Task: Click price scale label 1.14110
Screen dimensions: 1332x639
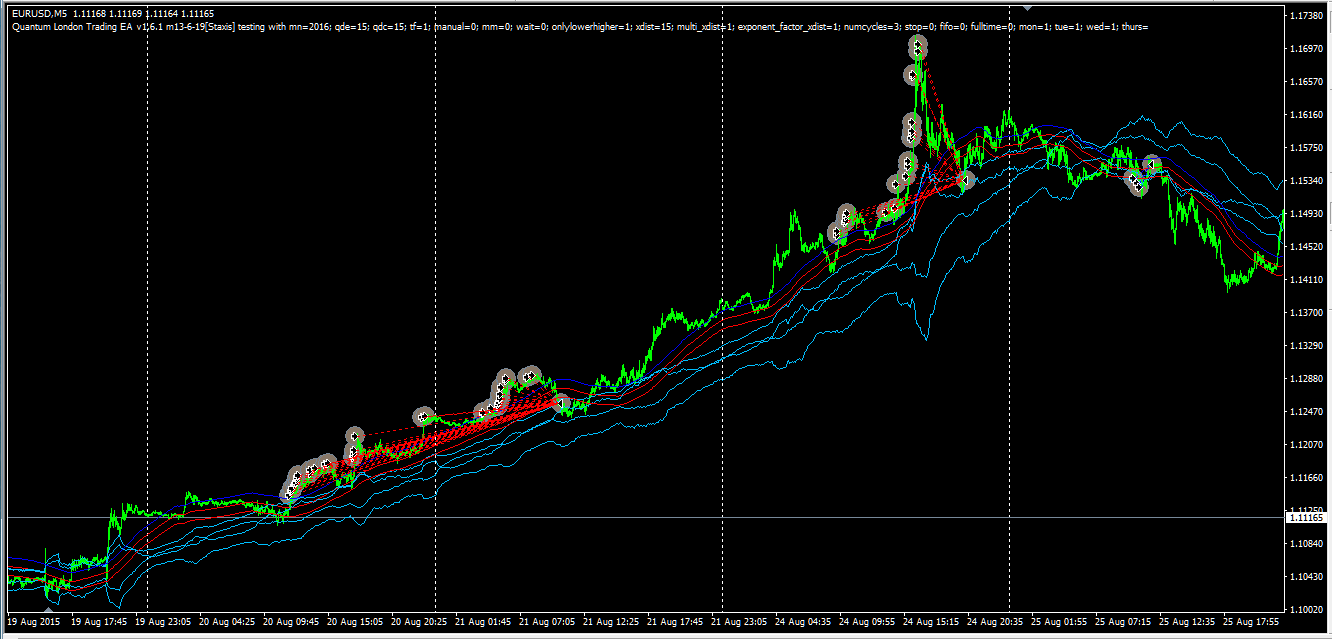Action: pyautogui.click(x=1306, y=281)
